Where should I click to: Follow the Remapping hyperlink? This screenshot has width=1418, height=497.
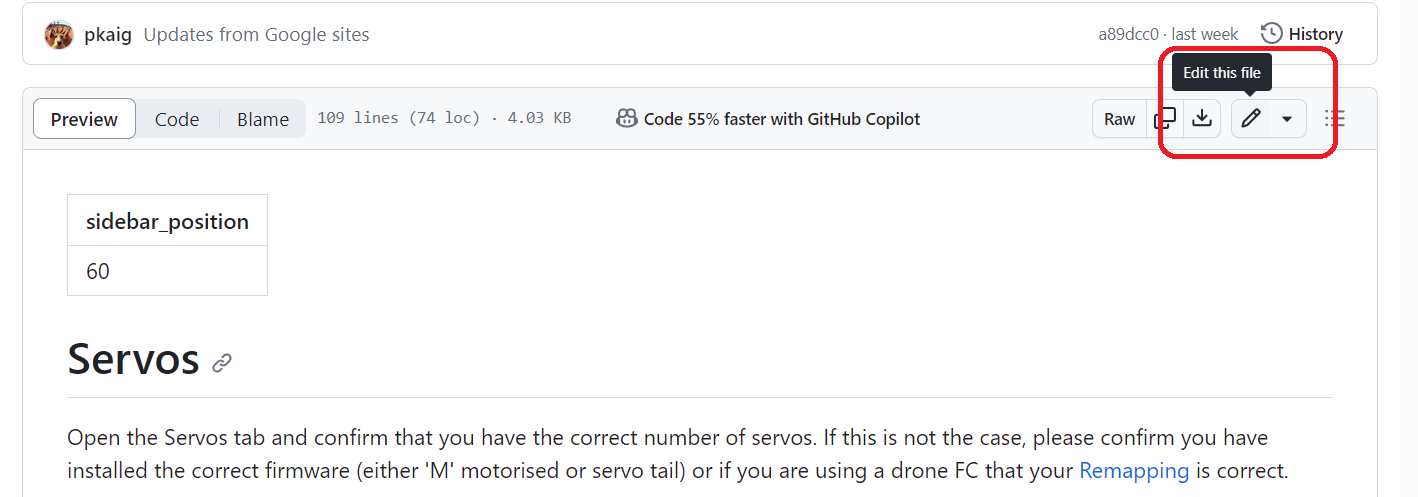point(1134,470)
